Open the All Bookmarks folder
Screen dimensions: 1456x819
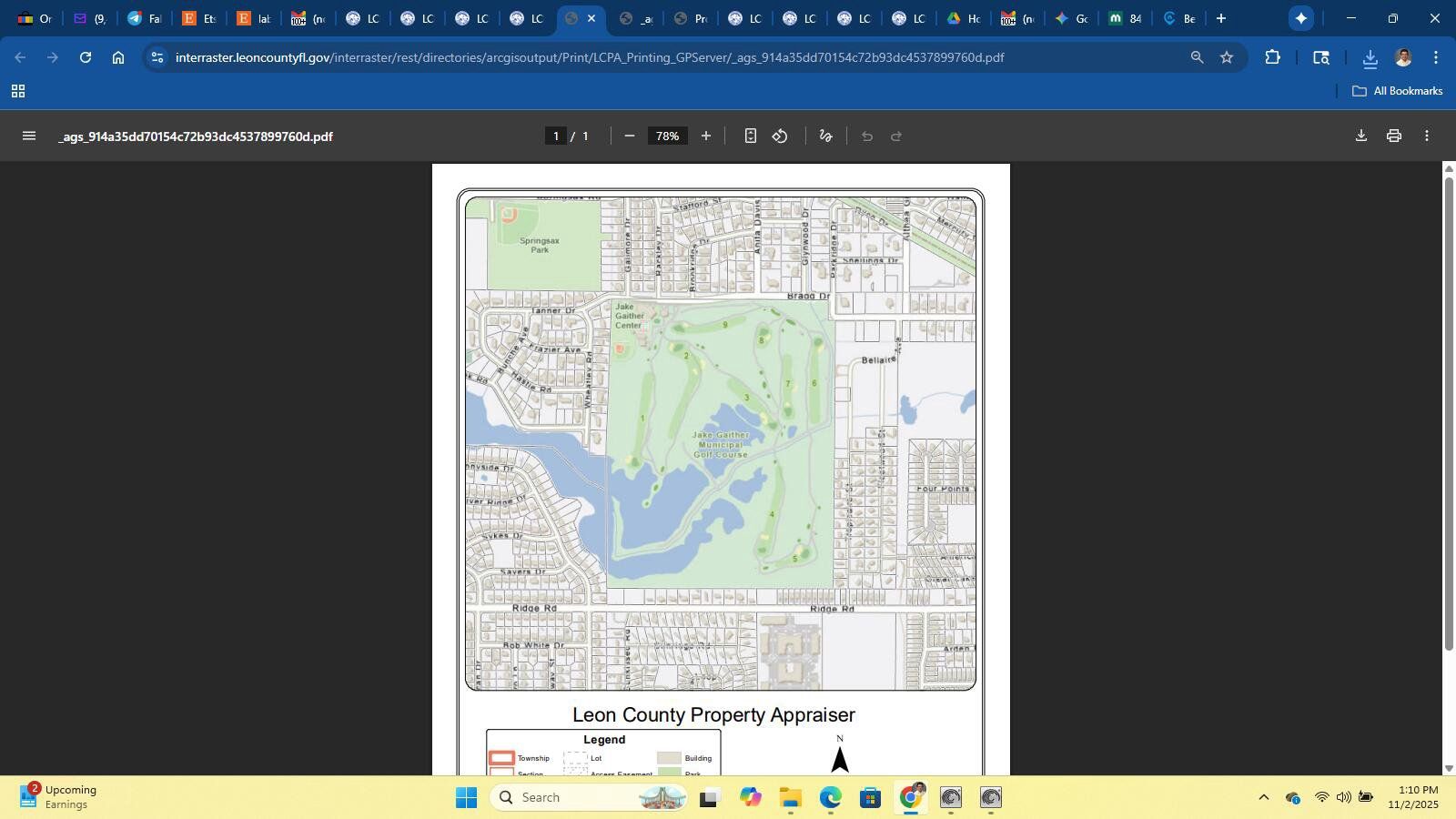1398,91
